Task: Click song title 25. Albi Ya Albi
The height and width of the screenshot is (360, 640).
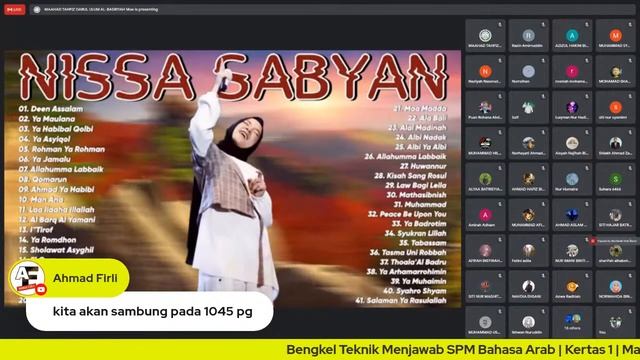Action: (421, 147)
